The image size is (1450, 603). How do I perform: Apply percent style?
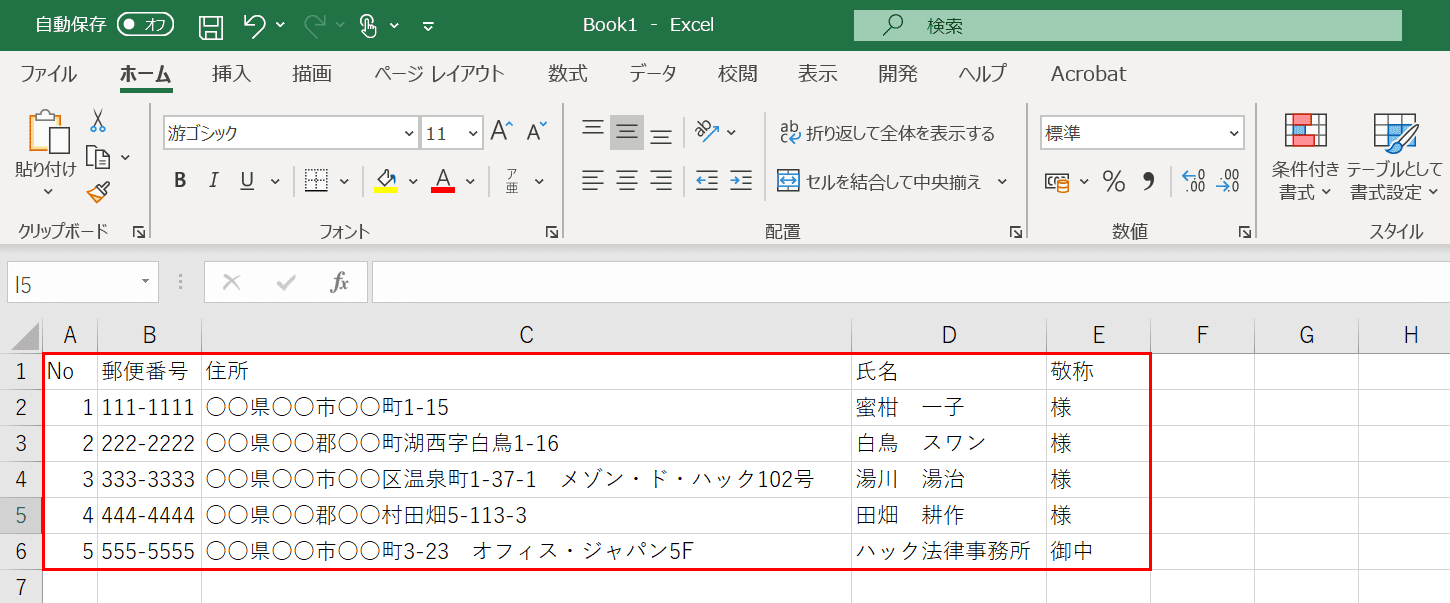(1114, 181)
